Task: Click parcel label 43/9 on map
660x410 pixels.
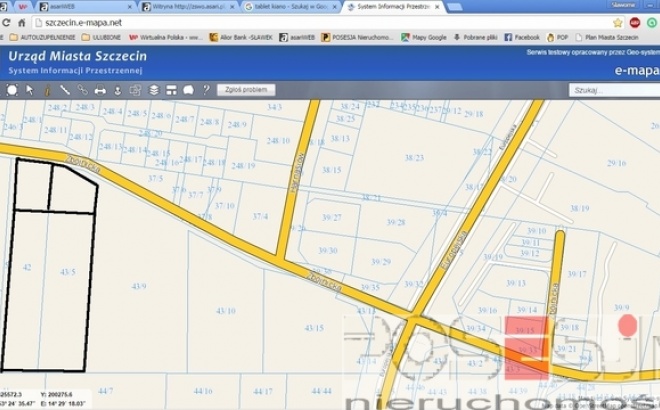Action: tap(138, 286)
